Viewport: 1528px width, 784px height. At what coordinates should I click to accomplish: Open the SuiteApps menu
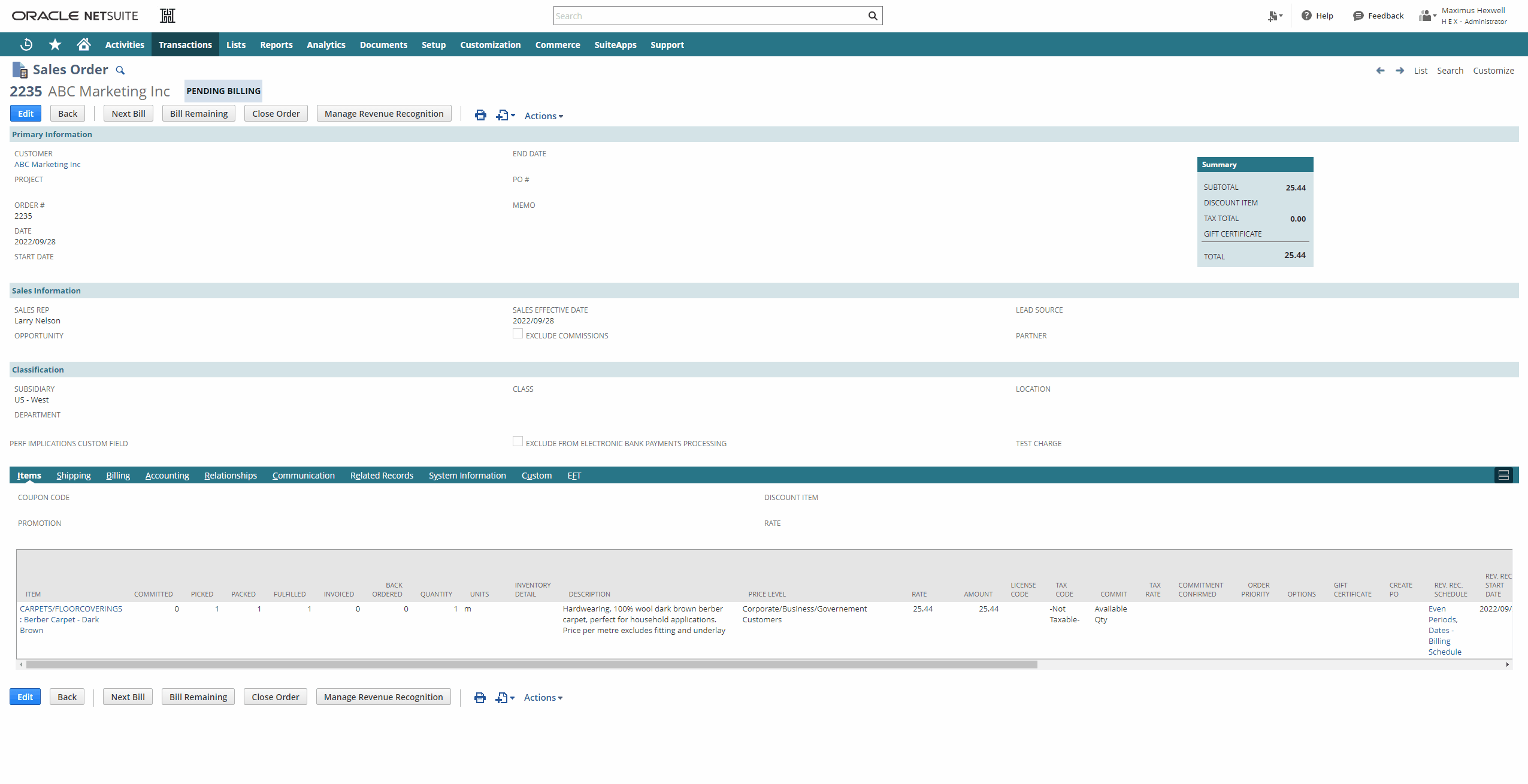pyautogui.click(x=615, y=44)
